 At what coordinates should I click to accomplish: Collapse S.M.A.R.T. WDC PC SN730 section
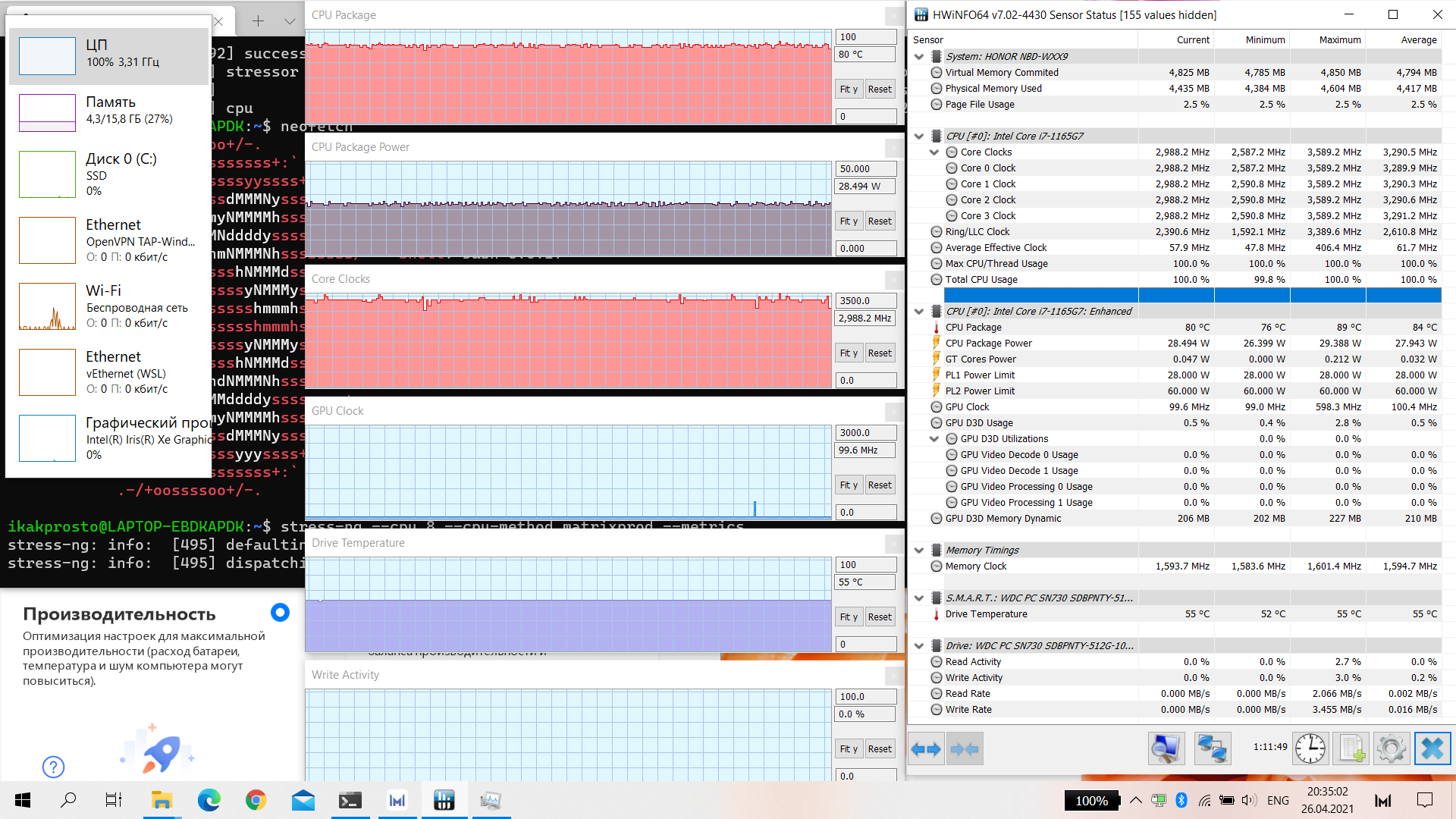point(919,598)
